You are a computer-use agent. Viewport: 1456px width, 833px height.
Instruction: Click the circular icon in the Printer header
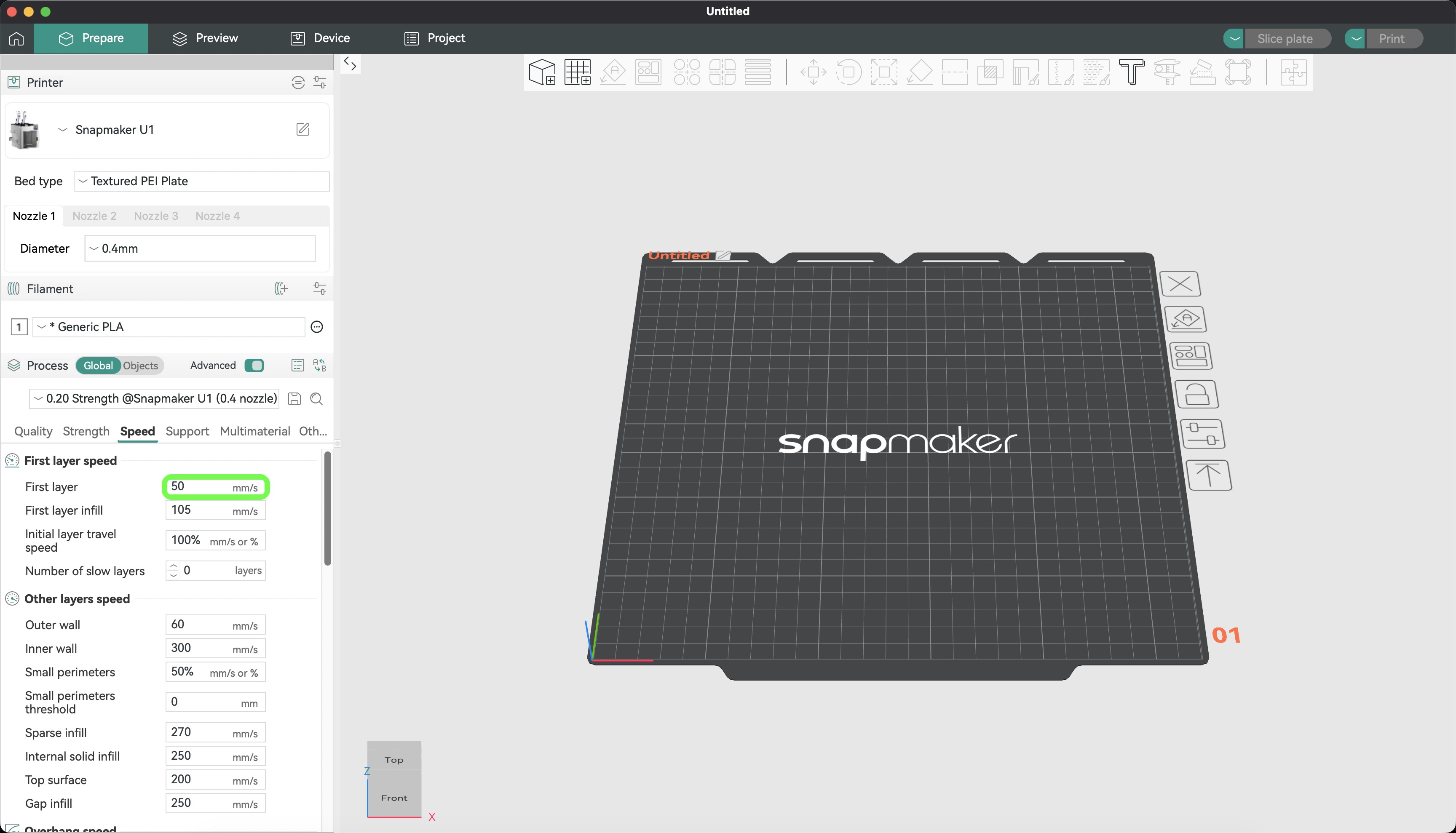pyautogui.click(x=297, y=83)
